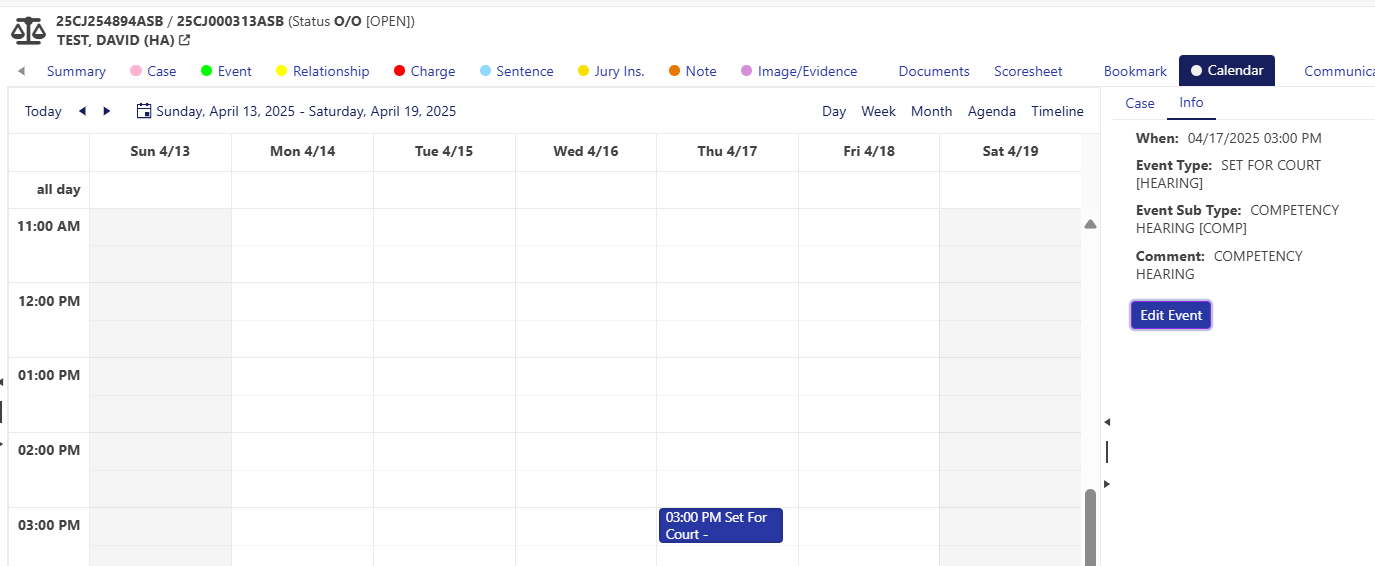Advance to next week with right arrow

(107, 111)
